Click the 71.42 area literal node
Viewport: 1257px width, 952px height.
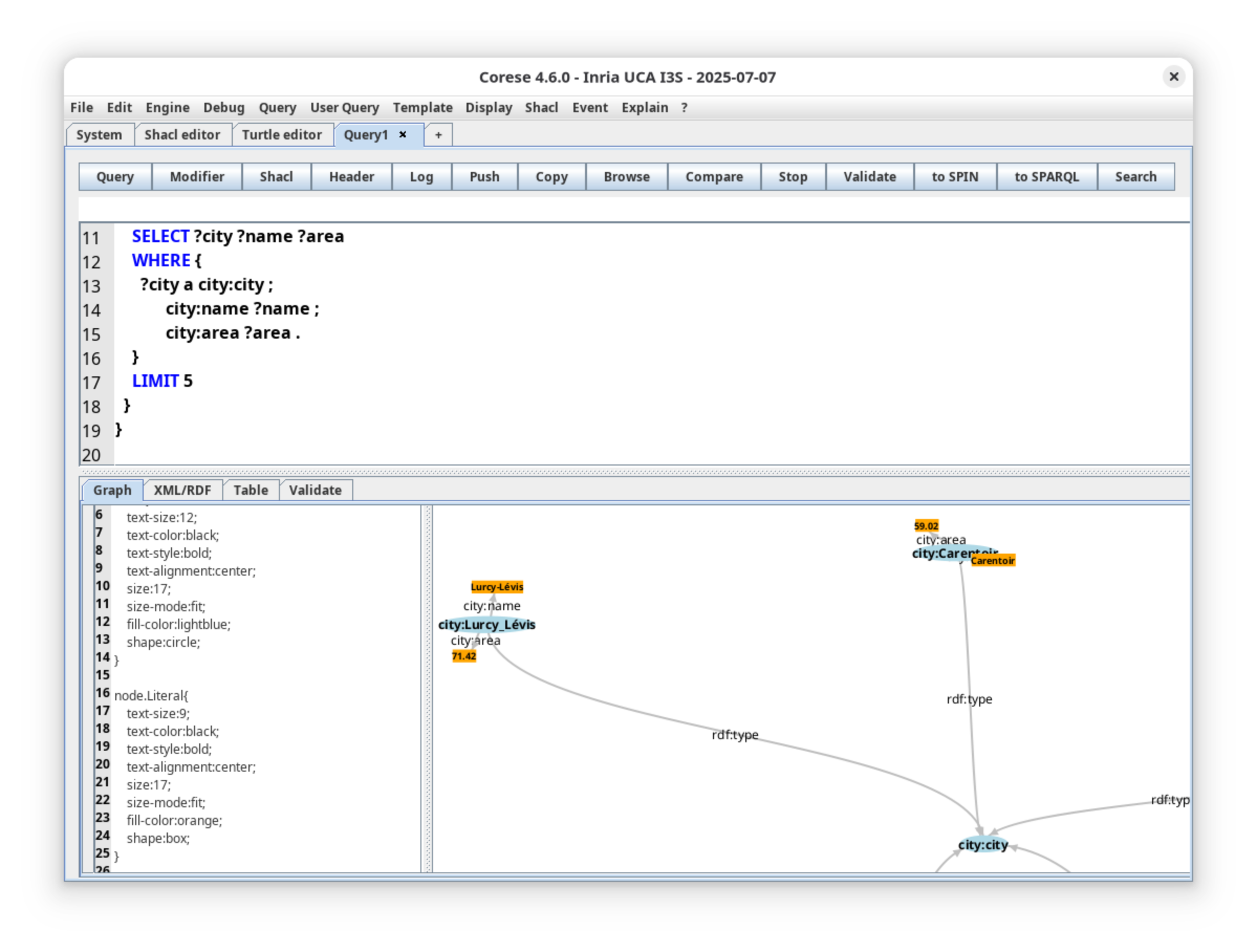tap(464, 656)
